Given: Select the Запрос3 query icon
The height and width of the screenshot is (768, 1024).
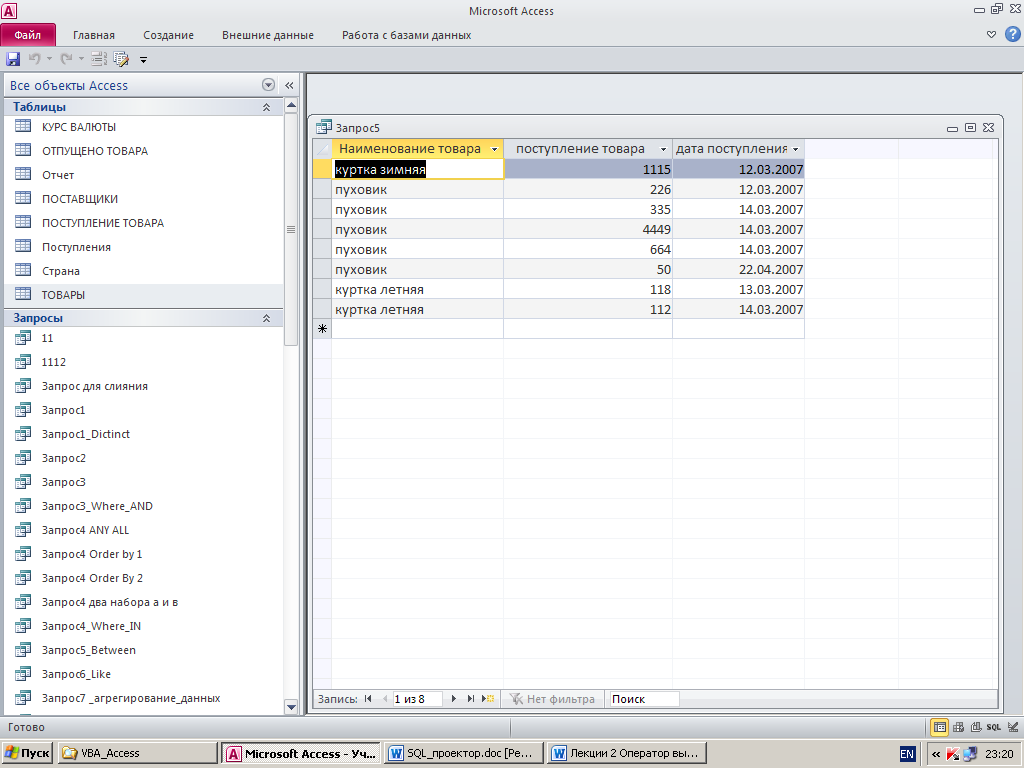Looking at the screenshot, I should coord(23,481).
